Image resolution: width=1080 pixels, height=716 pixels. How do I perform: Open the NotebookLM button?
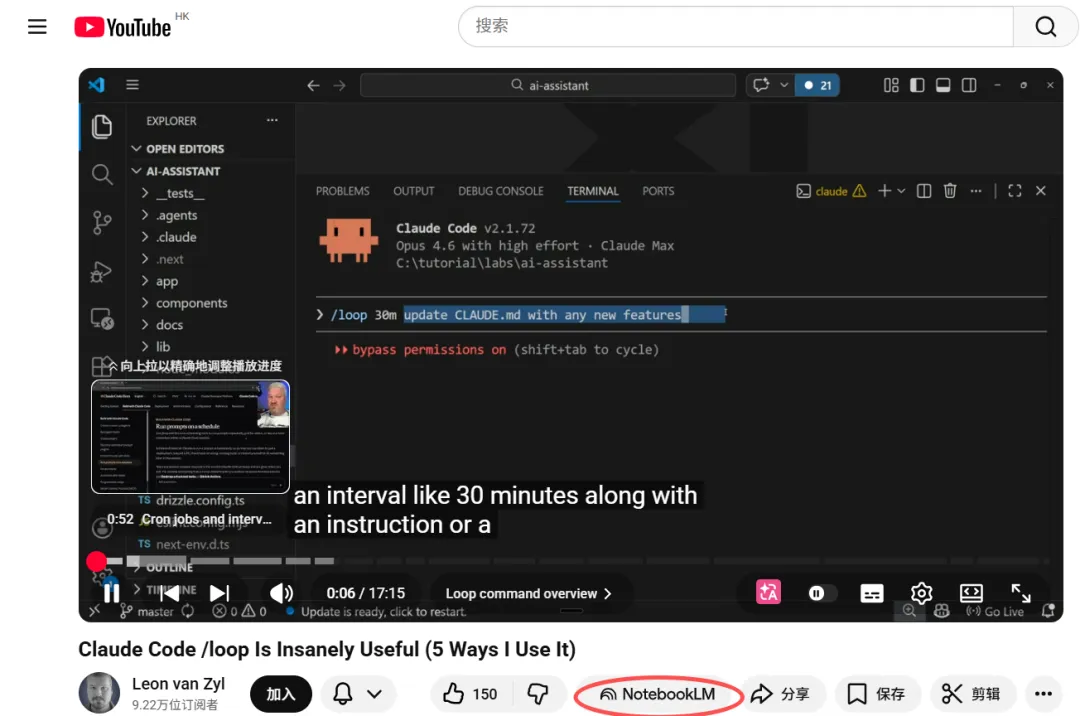pos(658,694)
